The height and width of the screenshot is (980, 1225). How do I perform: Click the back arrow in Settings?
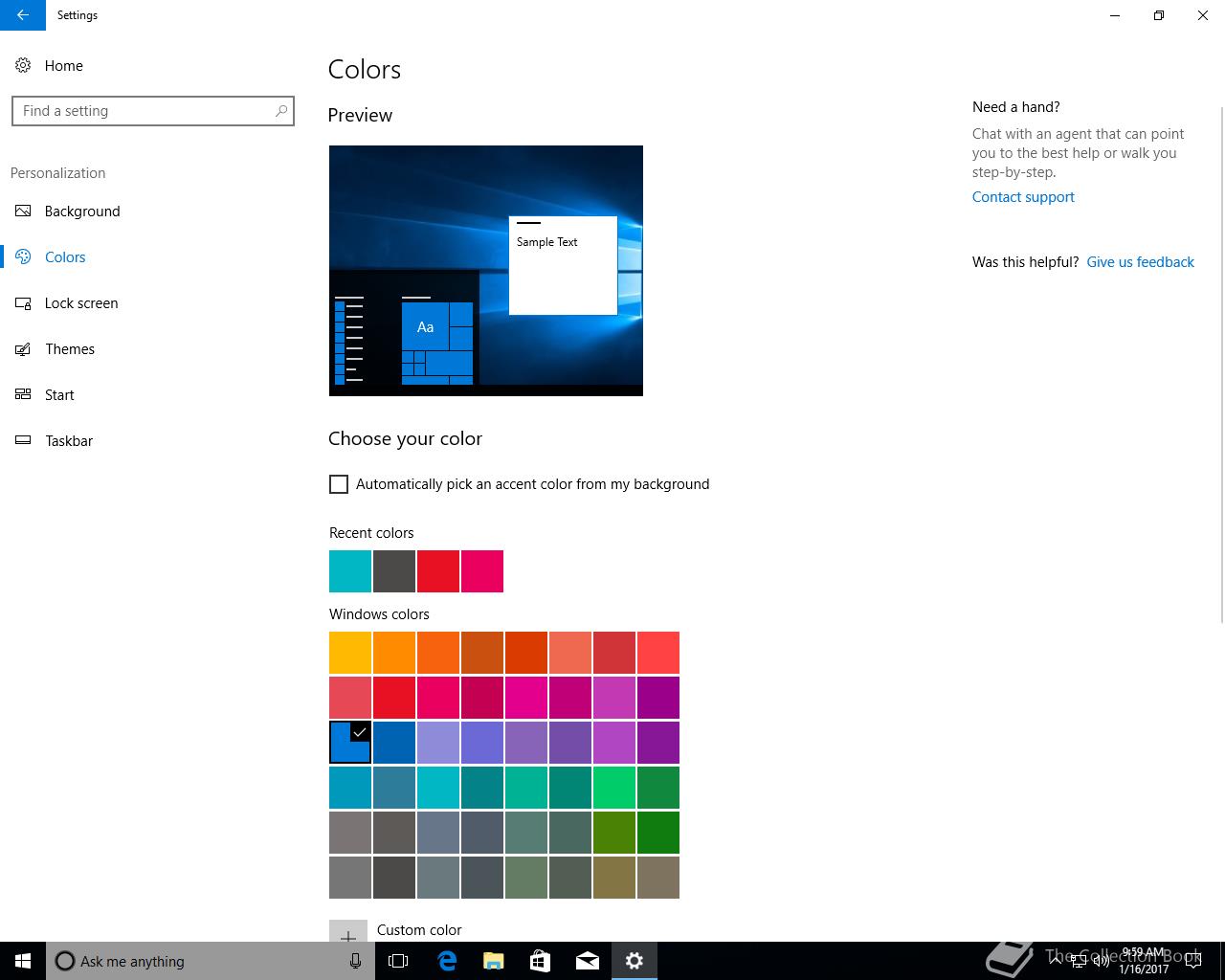point(23,15)
